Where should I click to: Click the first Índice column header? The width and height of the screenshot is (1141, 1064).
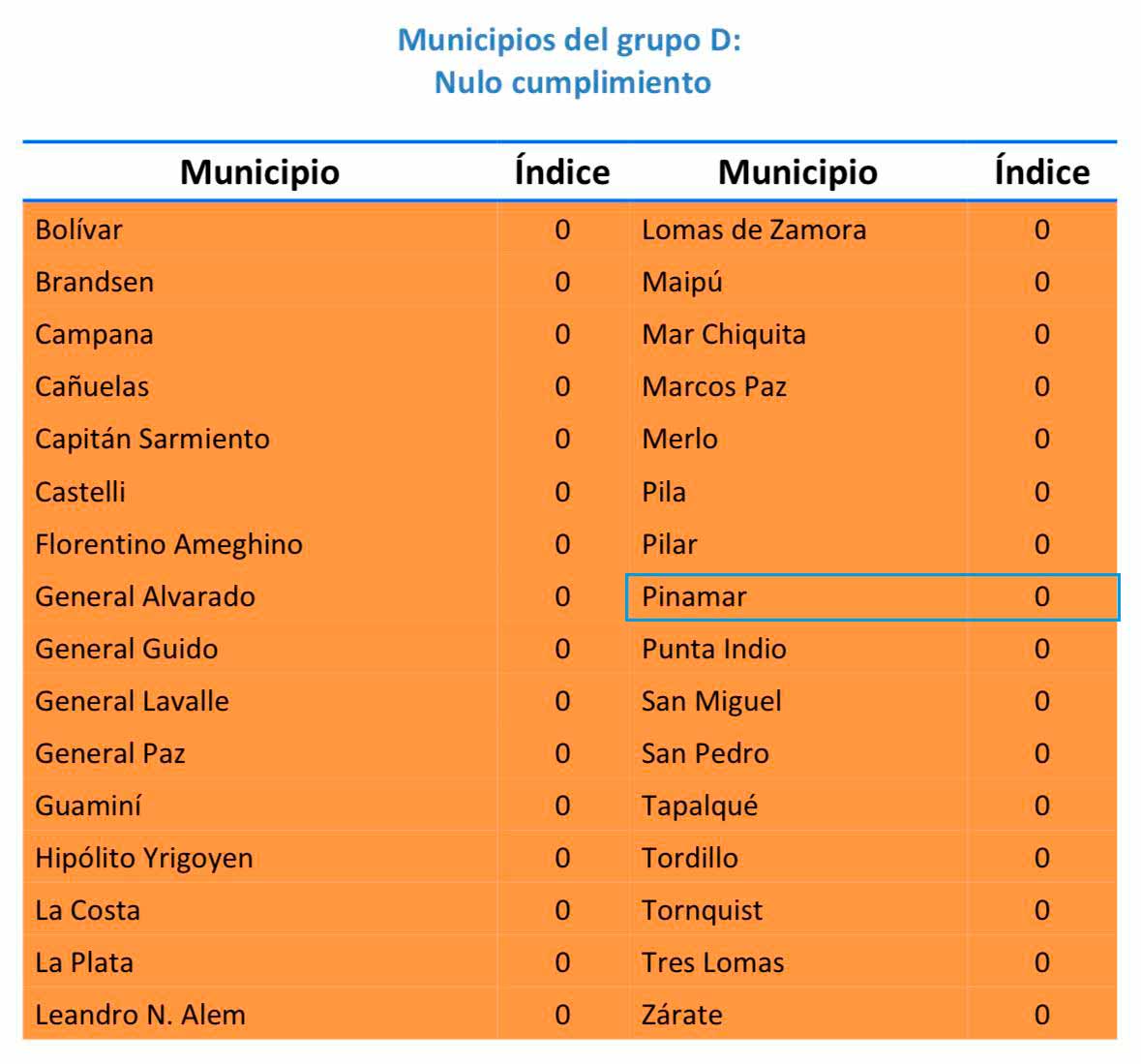[561, 171]
